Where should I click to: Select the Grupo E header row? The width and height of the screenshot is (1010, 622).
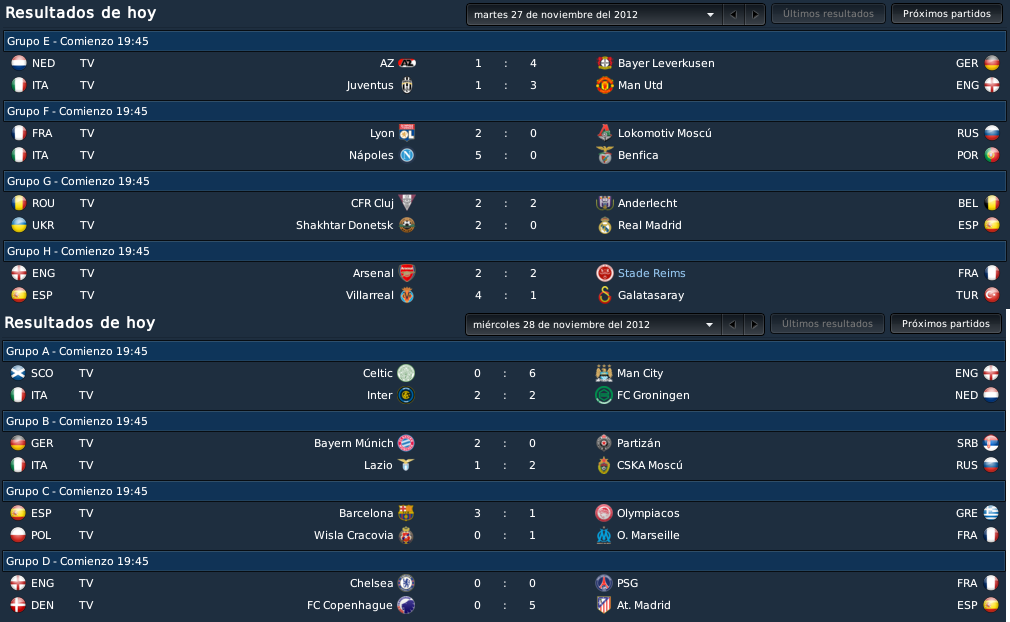[x=505, y=41]
